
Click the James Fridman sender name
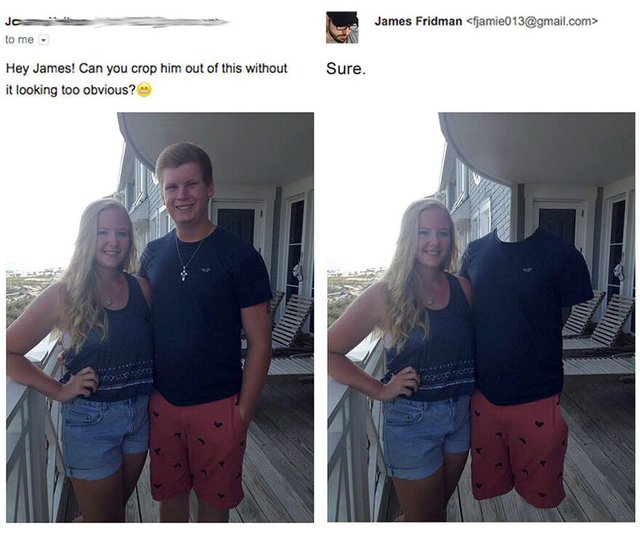[418, 21]
